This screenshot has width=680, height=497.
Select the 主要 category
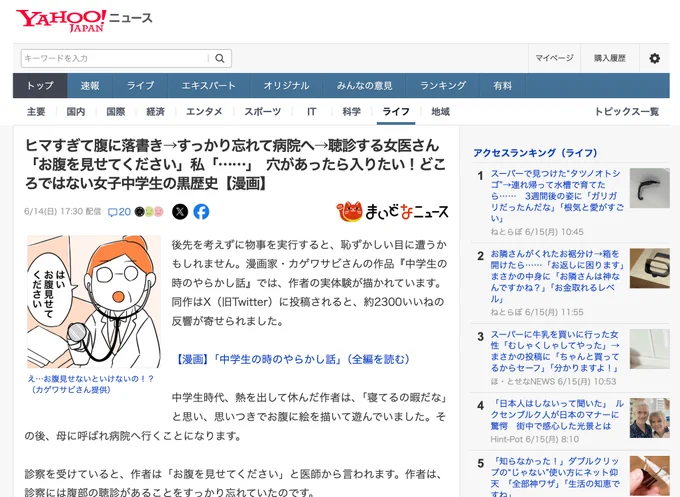tap(36, 111)
